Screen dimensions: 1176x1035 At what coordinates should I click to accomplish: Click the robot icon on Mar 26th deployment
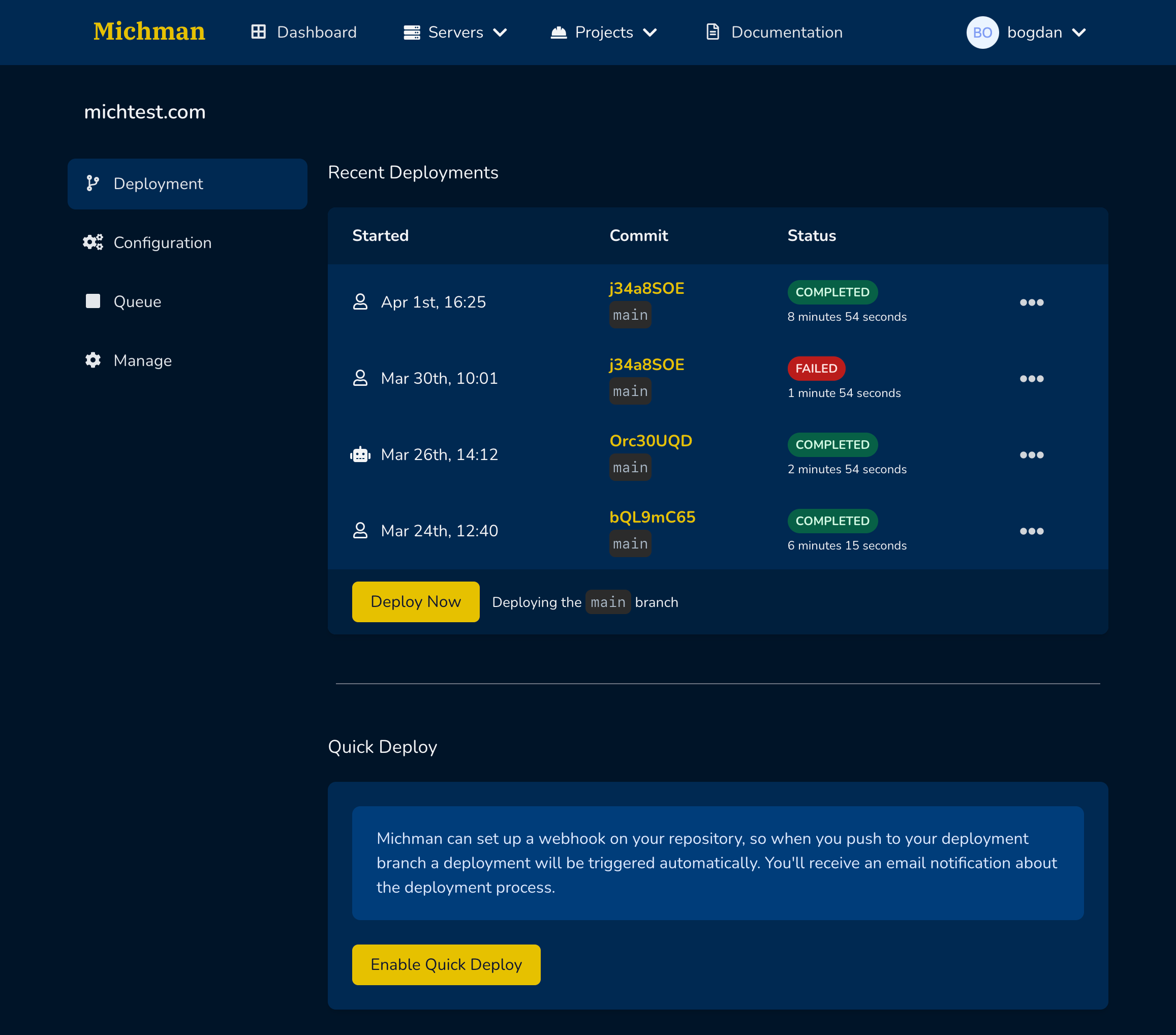click(x=360, y=455)
